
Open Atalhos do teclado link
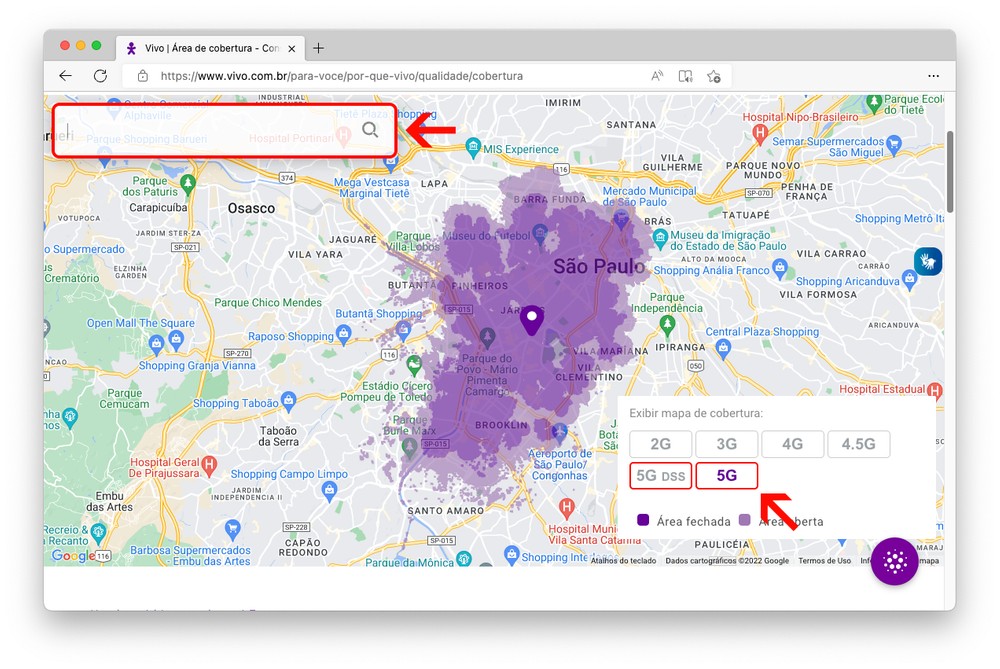pos(623,561)
